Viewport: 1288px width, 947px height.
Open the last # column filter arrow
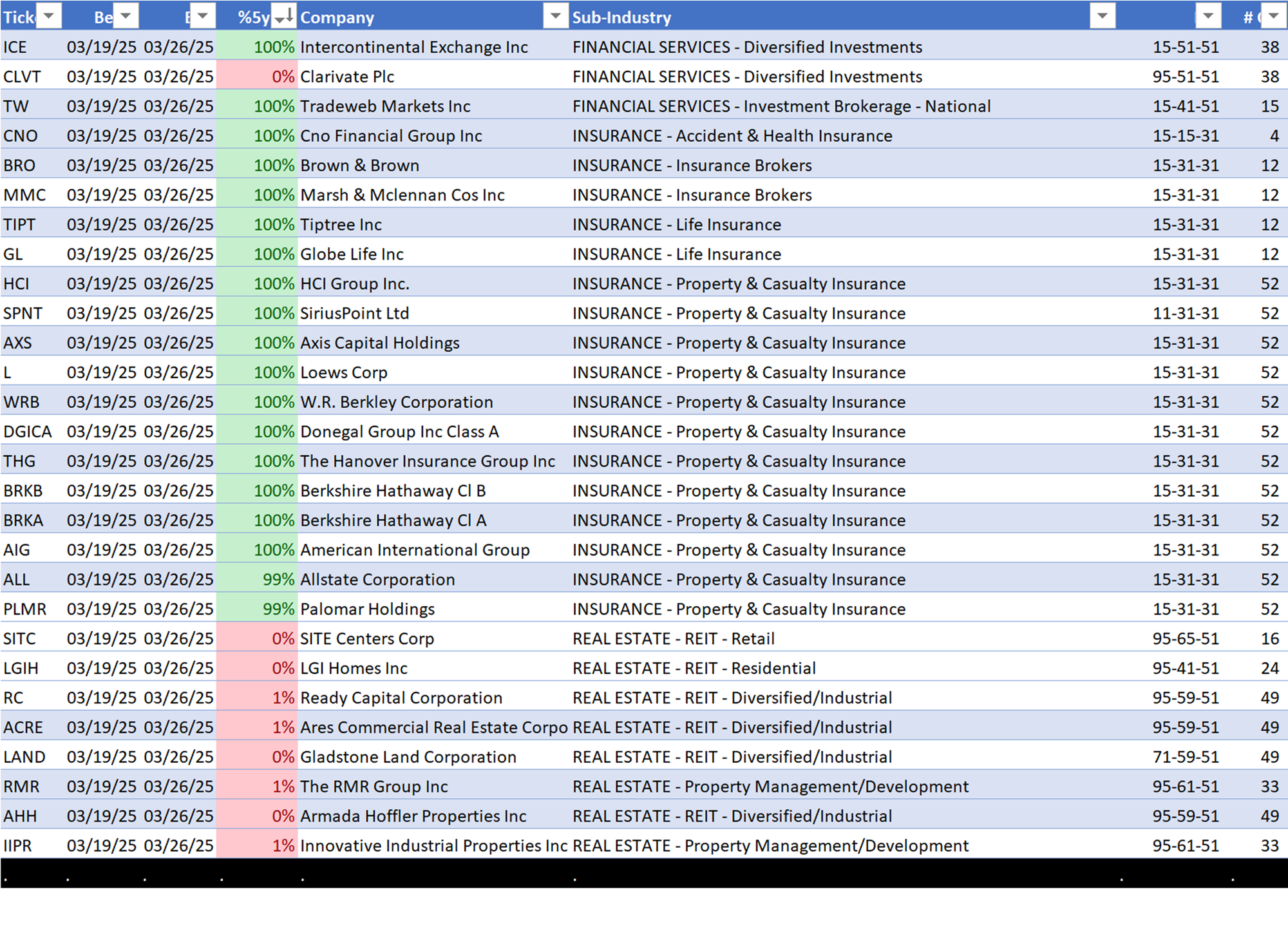(1273, 16)
